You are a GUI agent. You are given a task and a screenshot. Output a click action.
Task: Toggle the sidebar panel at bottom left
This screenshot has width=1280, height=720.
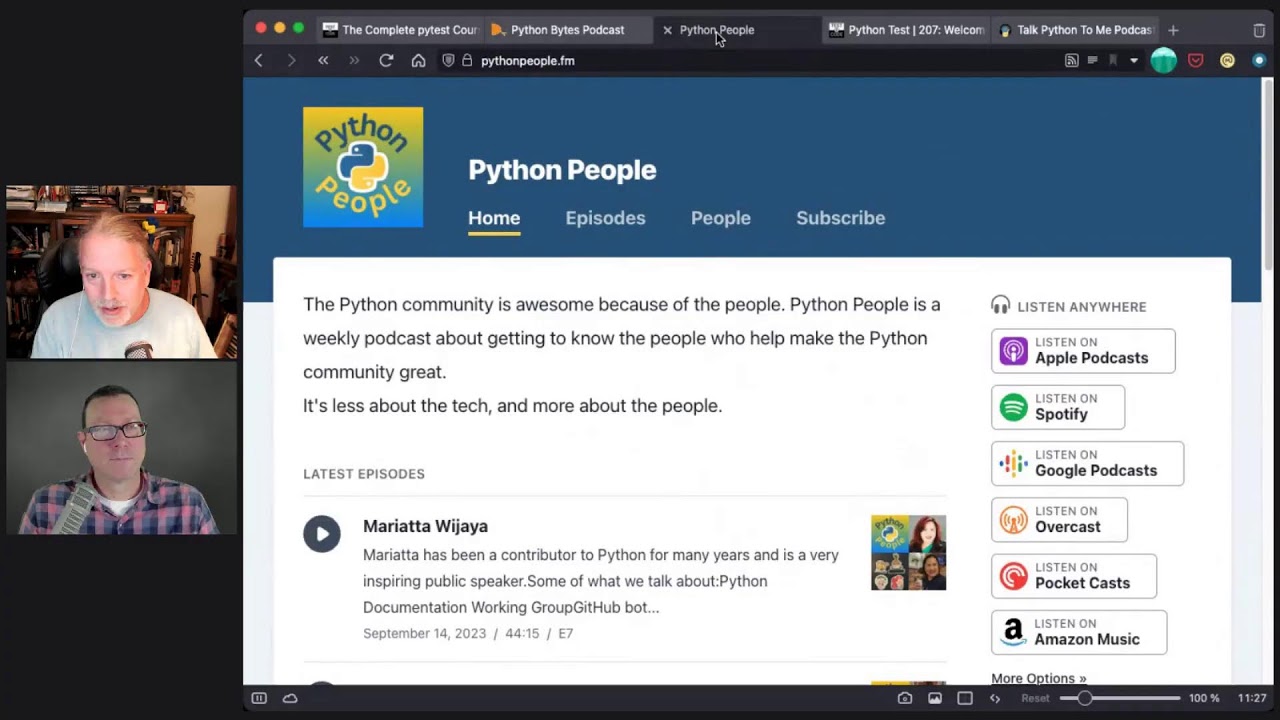pos(259,698)
